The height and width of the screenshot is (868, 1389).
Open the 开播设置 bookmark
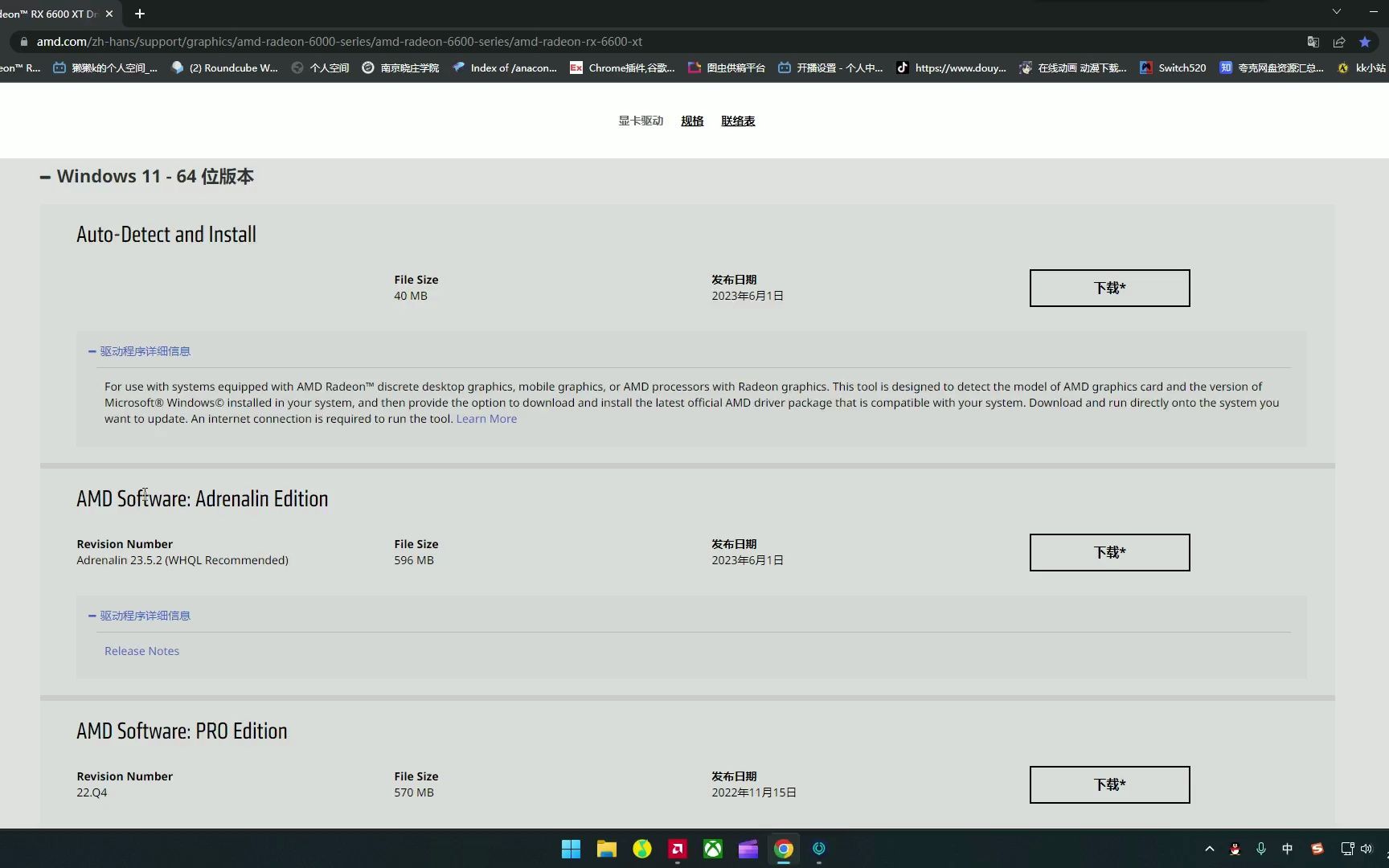[x=830, y=68]
